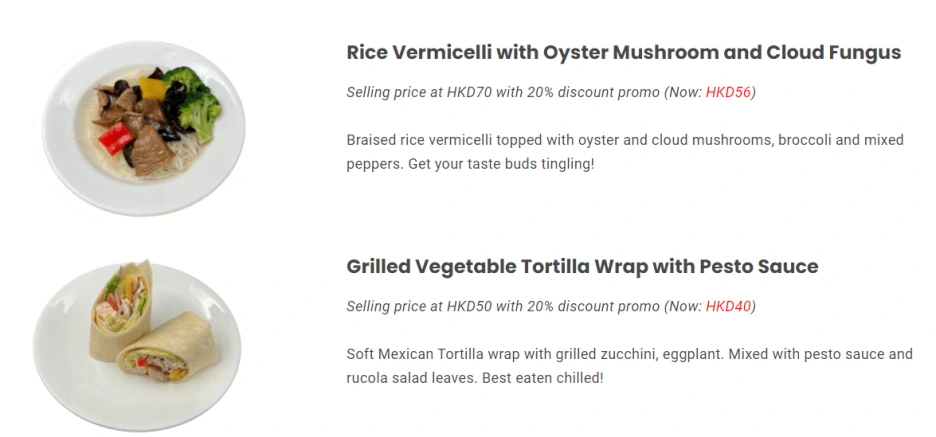Click the Soft Mexican Tortilla wrap description
This screenshot has height=437, width=936.
point(629,366)
